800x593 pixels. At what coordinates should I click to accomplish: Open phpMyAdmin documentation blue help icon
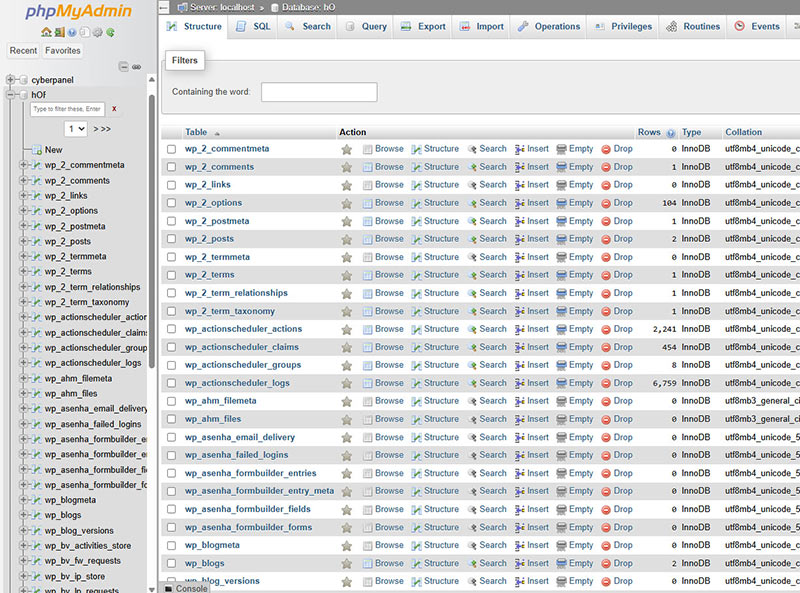pyautogui.click(x=72, y=32)
